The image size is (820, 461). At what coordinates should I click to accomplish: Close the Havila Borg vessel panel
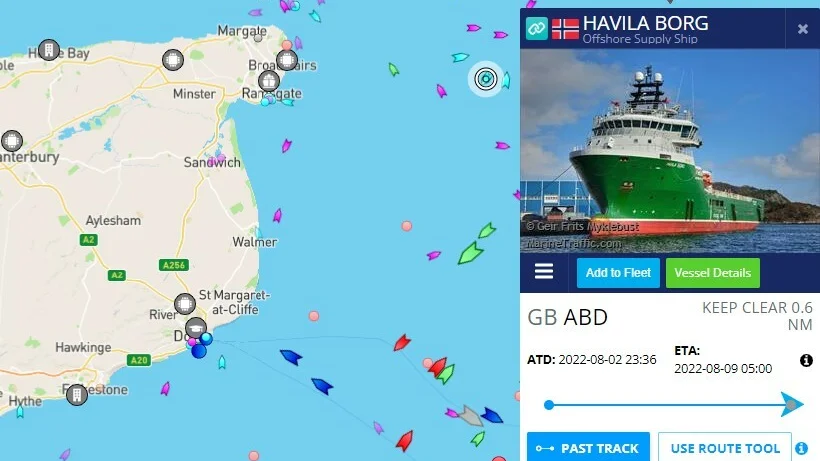[803, 29]
